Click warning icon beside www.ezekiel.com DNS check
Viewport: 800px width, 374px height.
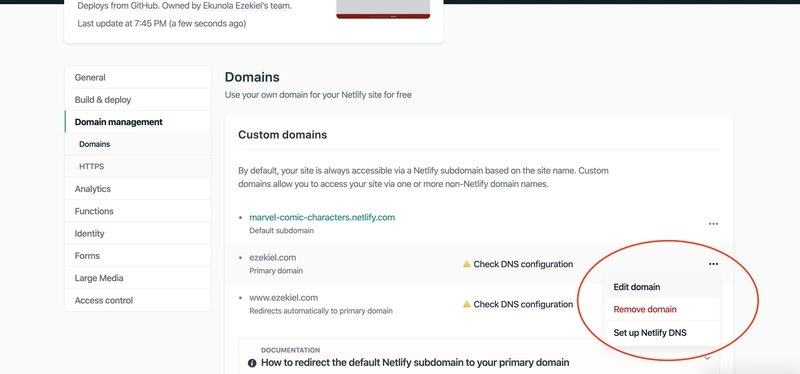point(466,304)
